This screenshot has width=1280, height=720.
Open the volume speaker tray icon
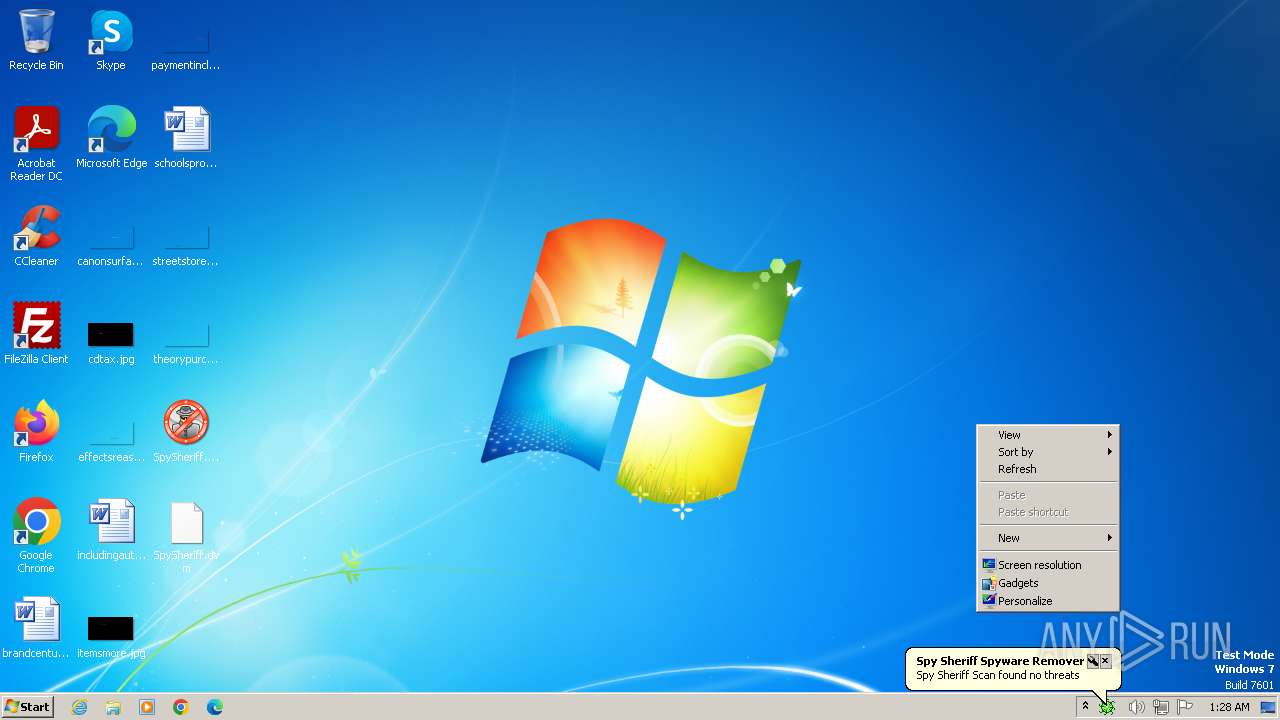click(x=1136, y=707)
